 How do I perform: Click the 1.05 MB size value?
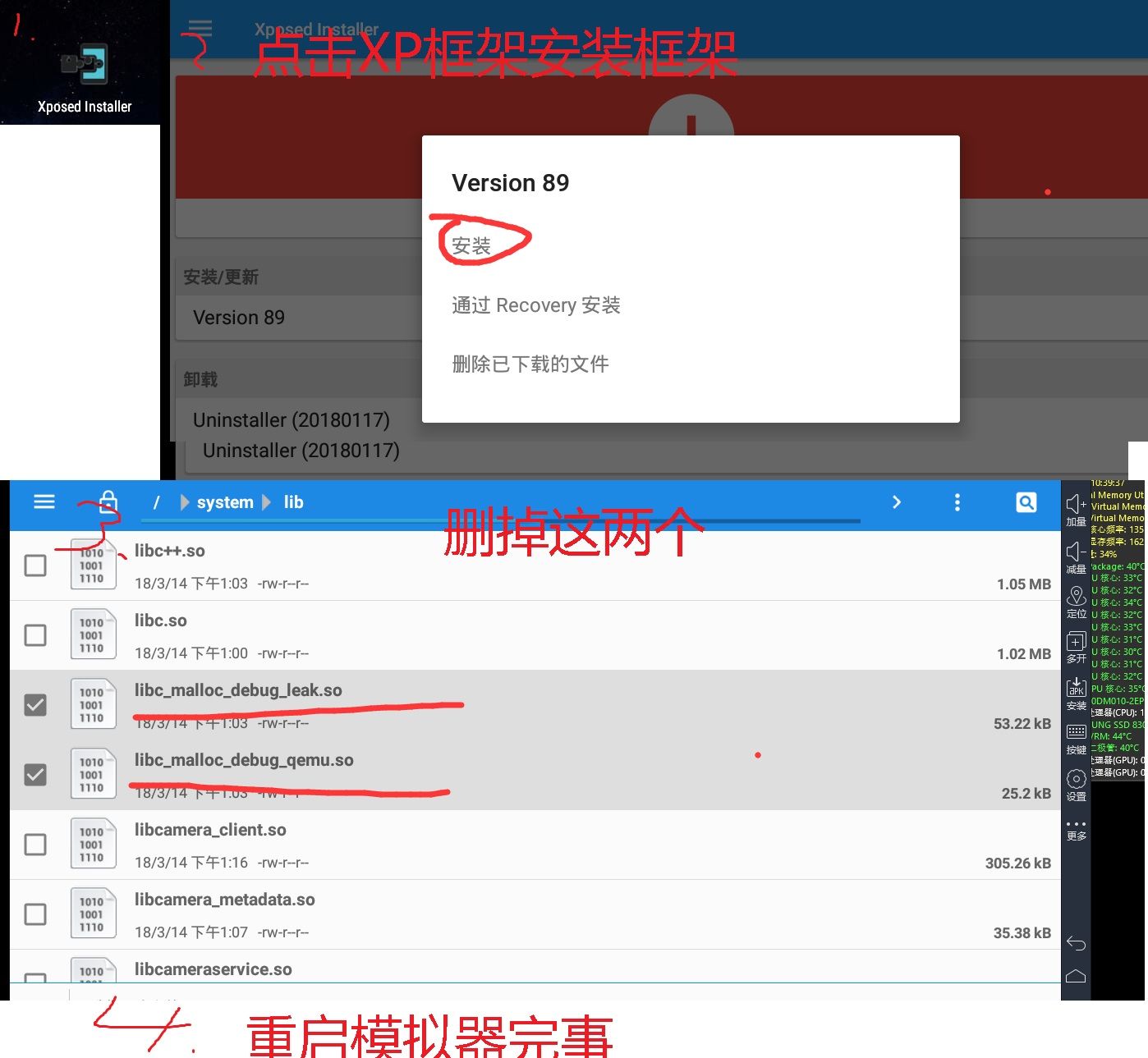tap(1024, 584)
